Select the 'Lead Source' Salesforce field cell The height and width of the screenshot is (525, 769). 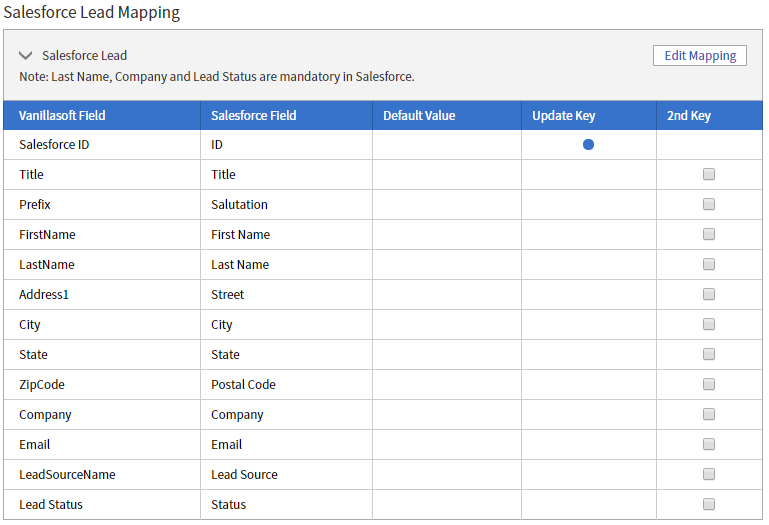pos(286,474)
